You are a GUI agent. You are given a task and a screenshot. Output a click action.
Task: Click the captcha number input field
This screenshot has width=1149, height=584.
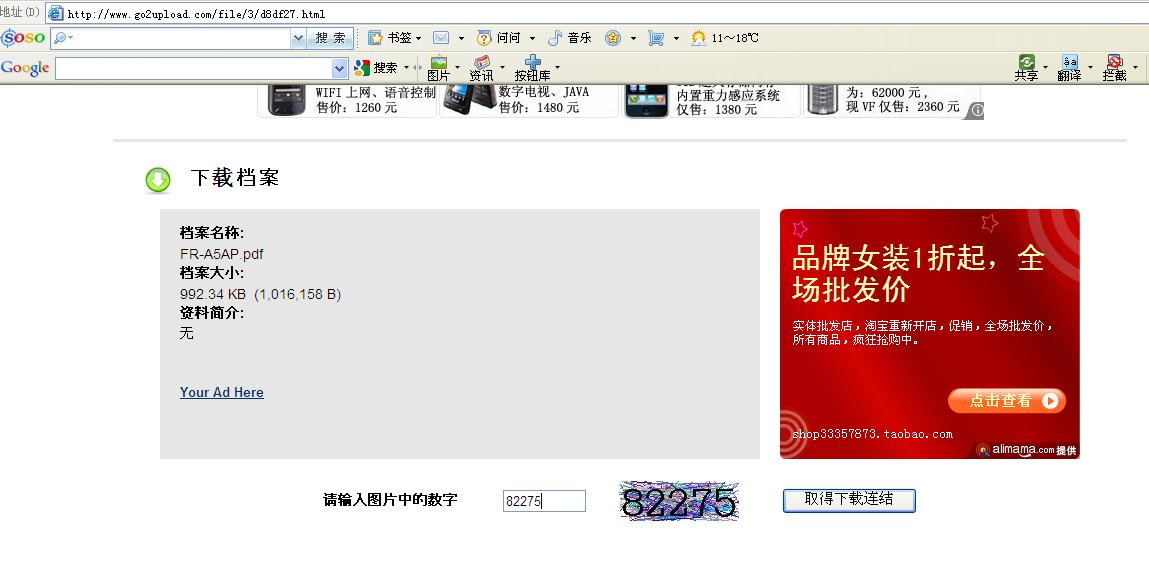544,501
